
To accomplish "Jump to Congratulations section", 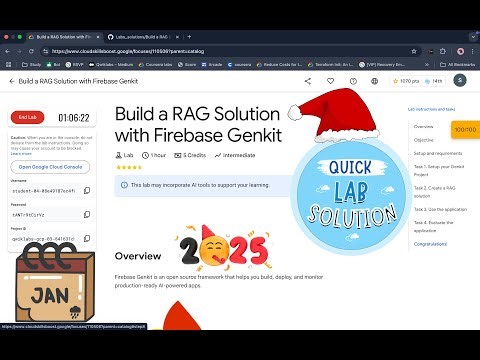I will click(430, 244).
